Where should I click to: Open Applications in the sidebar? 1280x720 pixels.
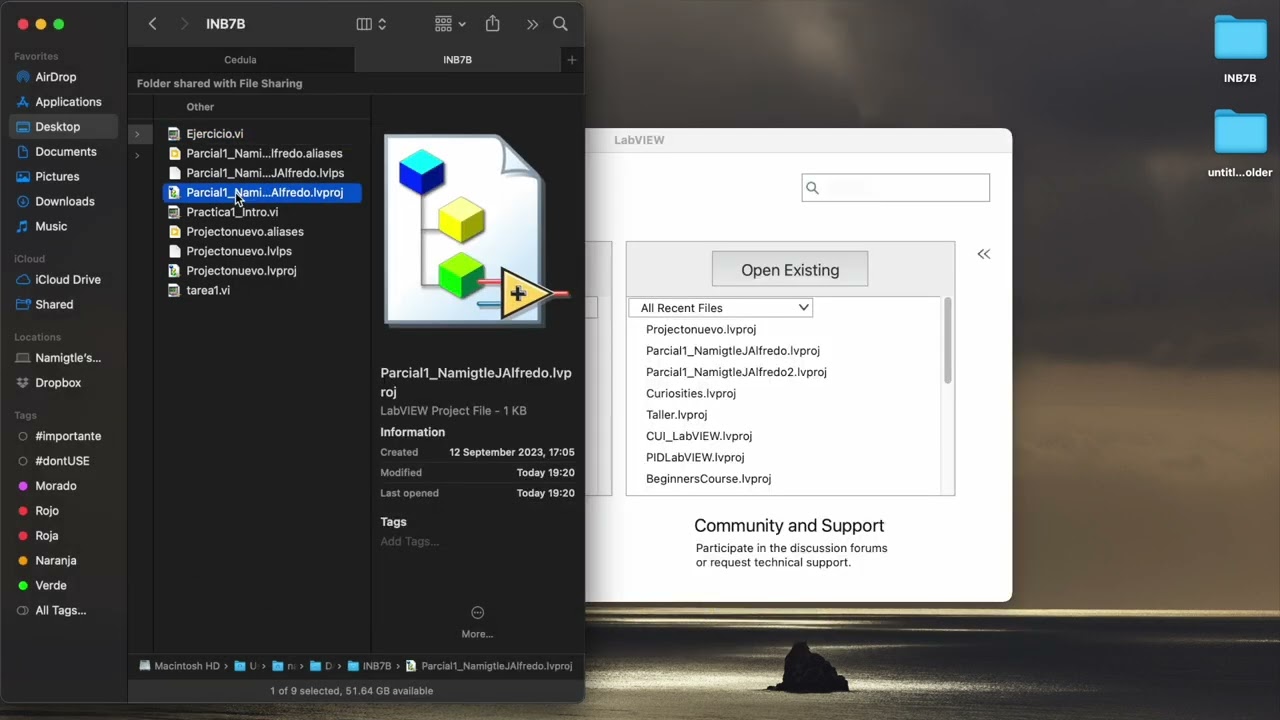point(68,102)
